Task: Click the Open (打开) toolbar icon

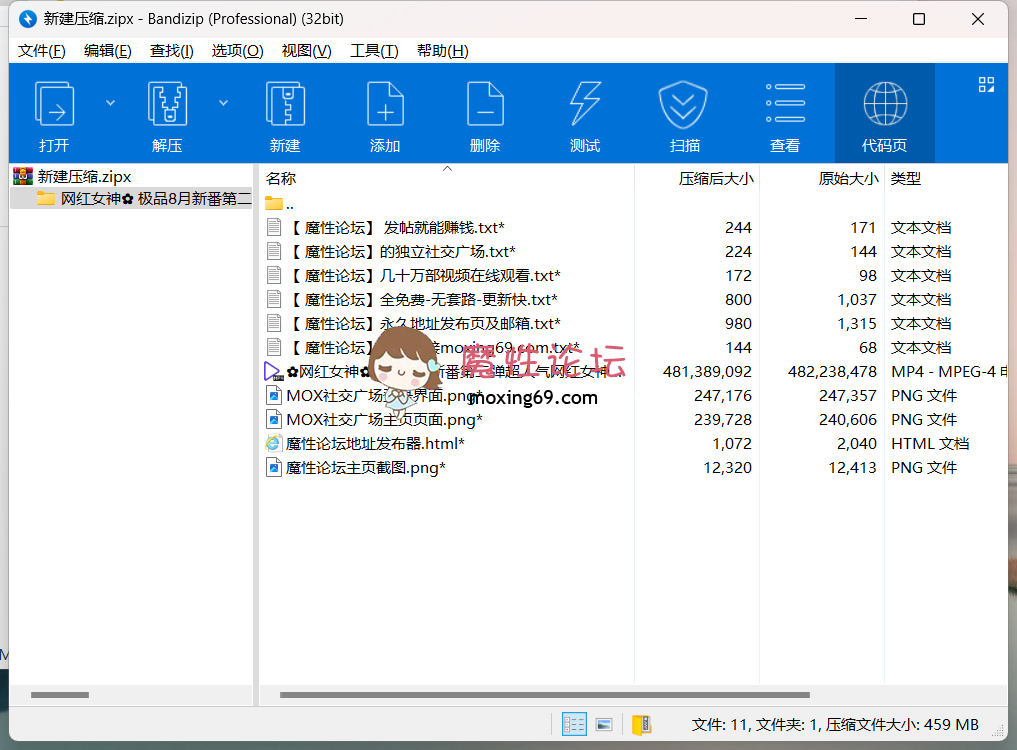Action: click(54, 104)
